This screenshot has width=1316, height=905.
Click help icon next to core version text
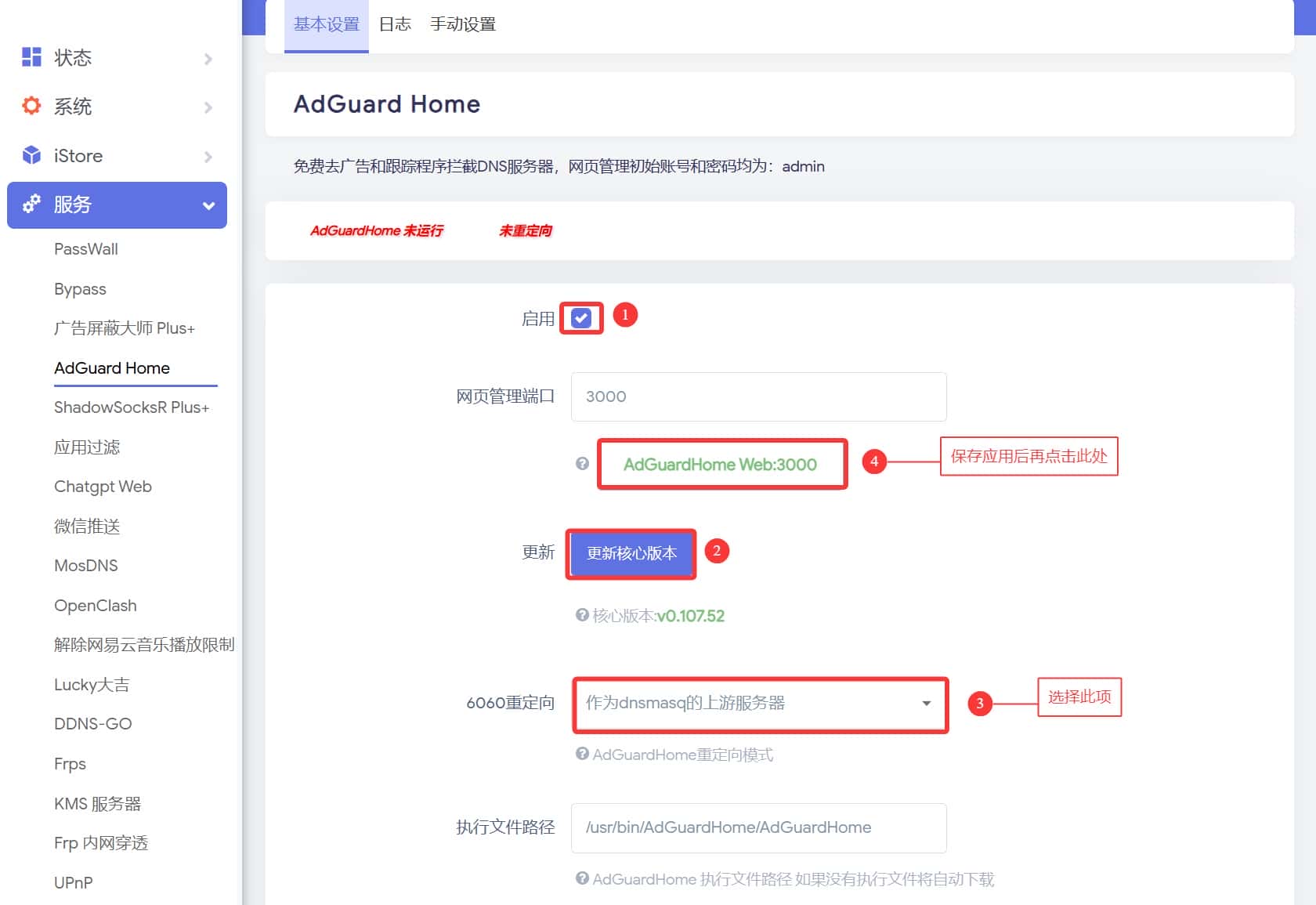582,615
